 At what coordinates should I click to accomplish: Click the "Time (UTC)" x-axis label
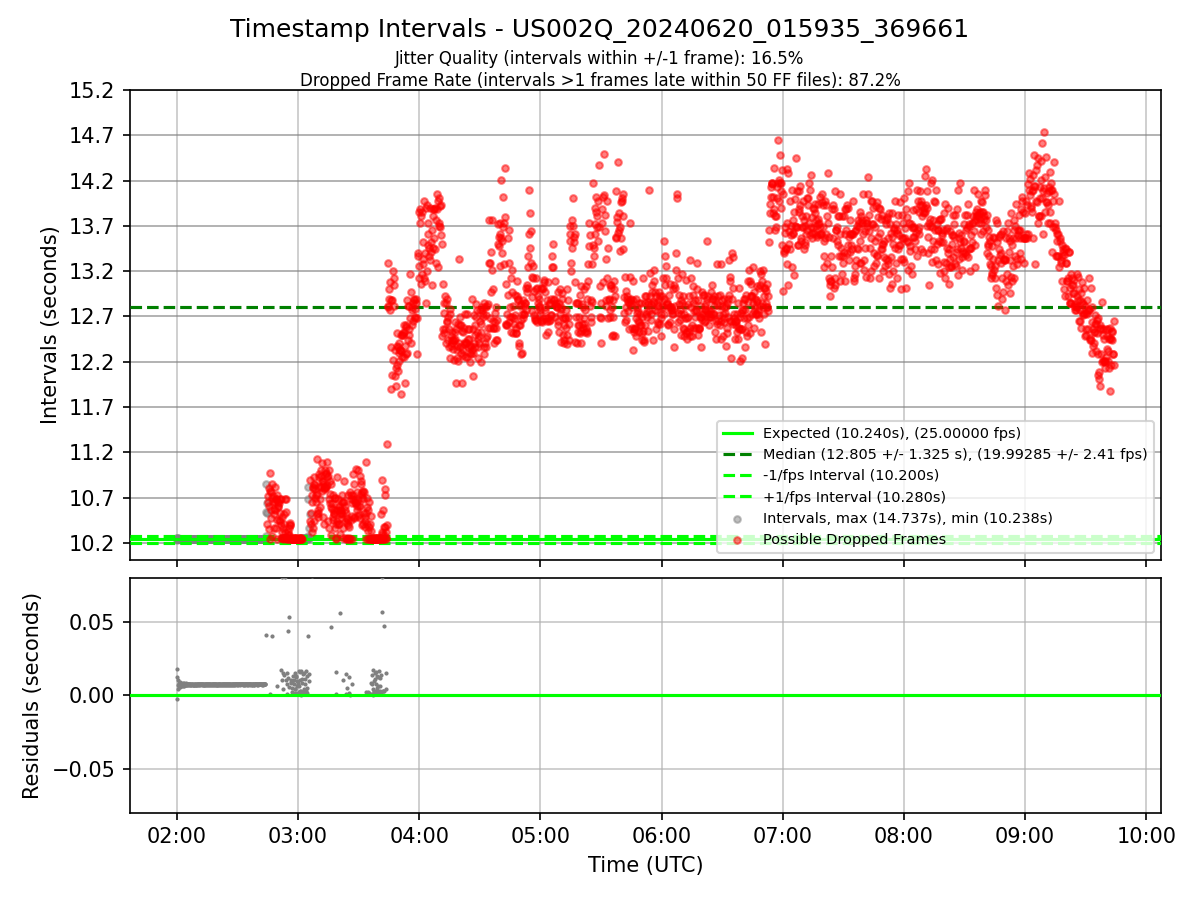645,865
